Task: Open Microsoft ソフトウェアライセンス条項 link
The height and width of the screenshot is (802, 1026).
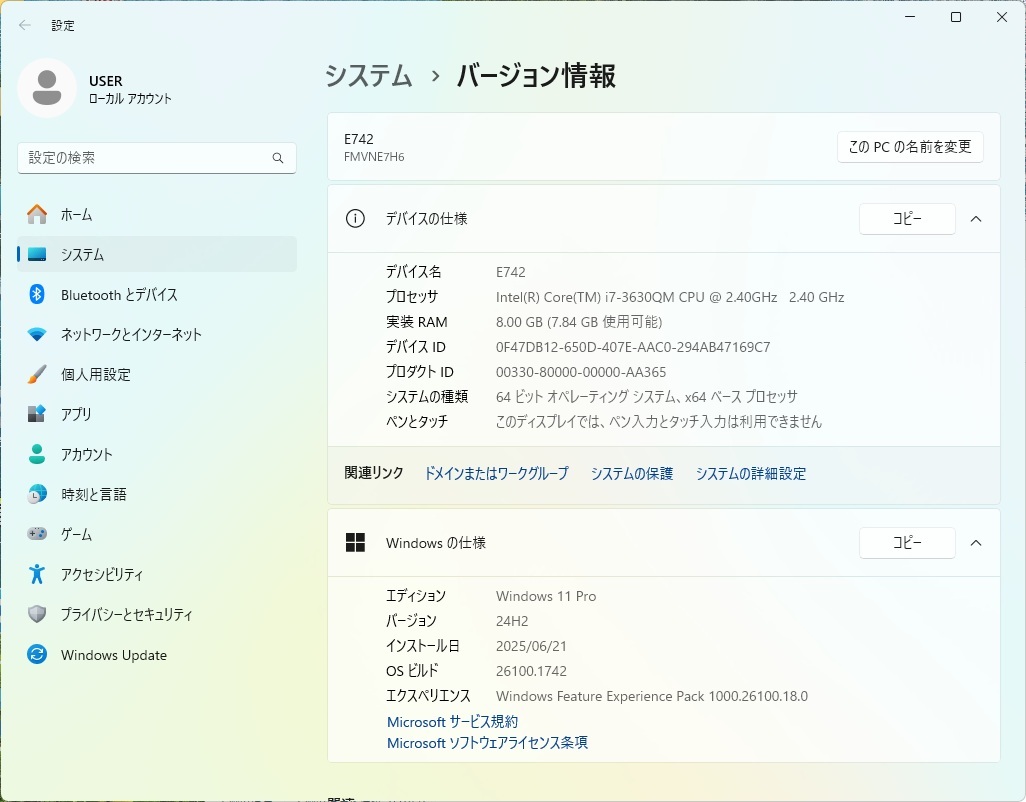Action: [x=487, y=742]
